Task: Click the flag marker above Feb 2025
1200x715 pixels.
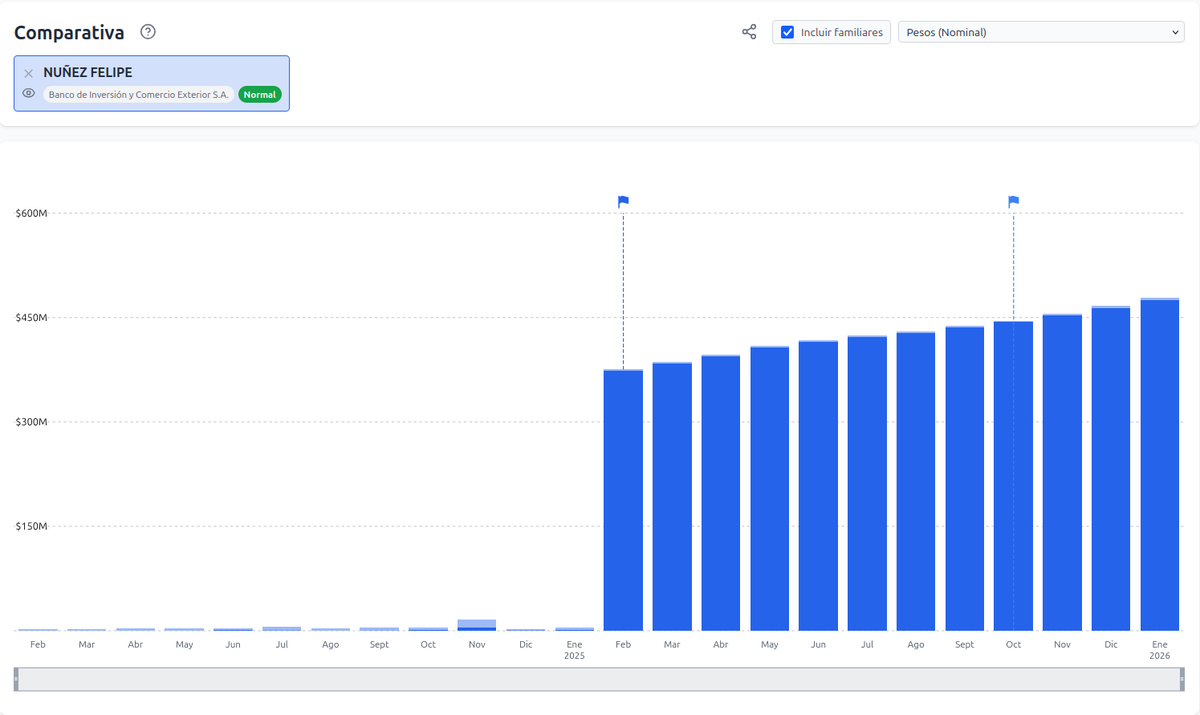Action: (624, 201)
